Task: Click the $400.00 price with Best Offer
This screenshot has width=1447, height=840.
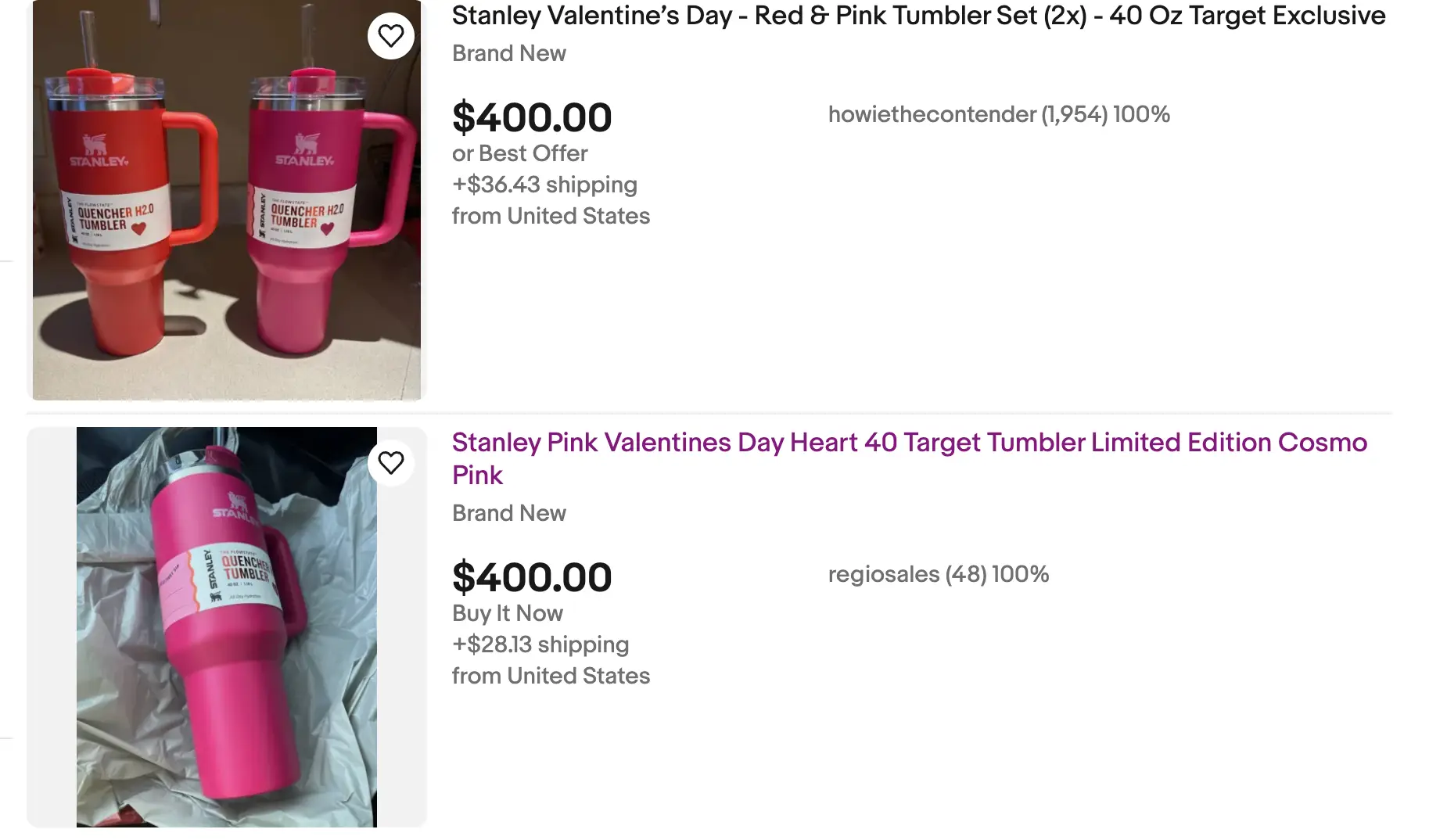Action: pos(532,118)
